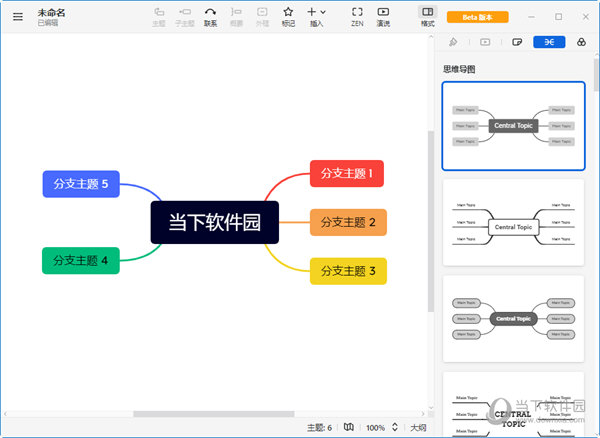Open the map overview icon in status bar
The height and width of the screenshot is (438, 600).
coord(349,427)
